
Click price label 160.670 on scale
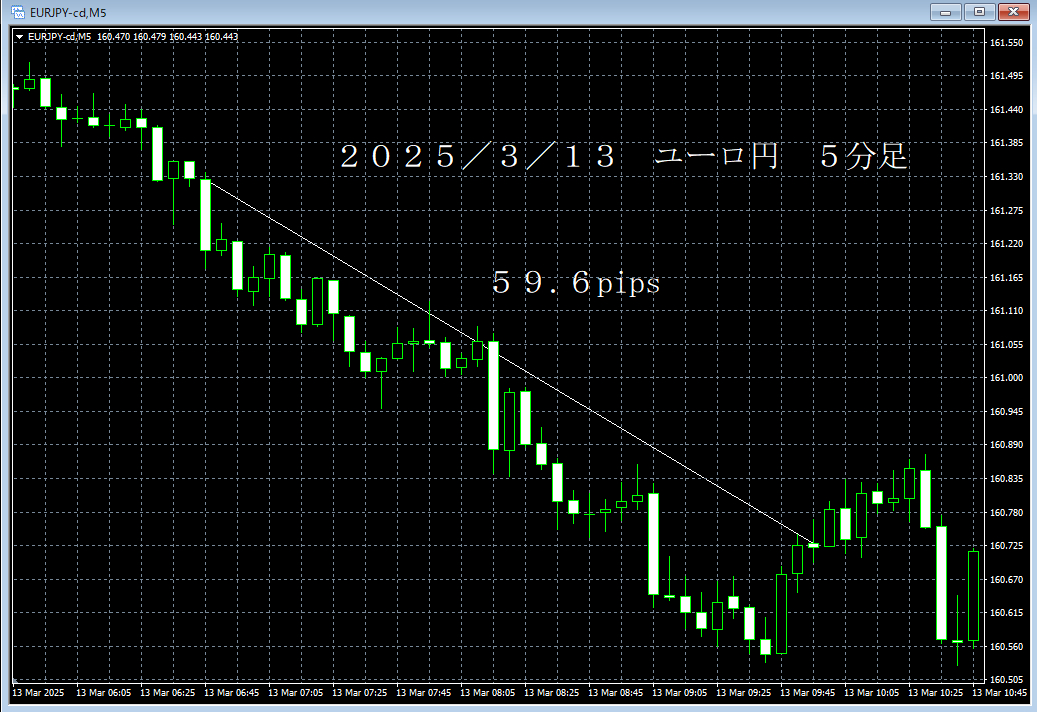(1006, 580)
